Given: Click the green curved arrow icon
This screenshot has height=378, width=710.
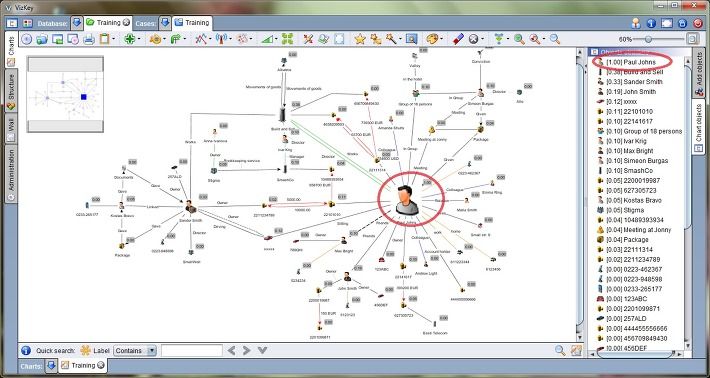Looking at the screenshot, I should click(176, 39).
